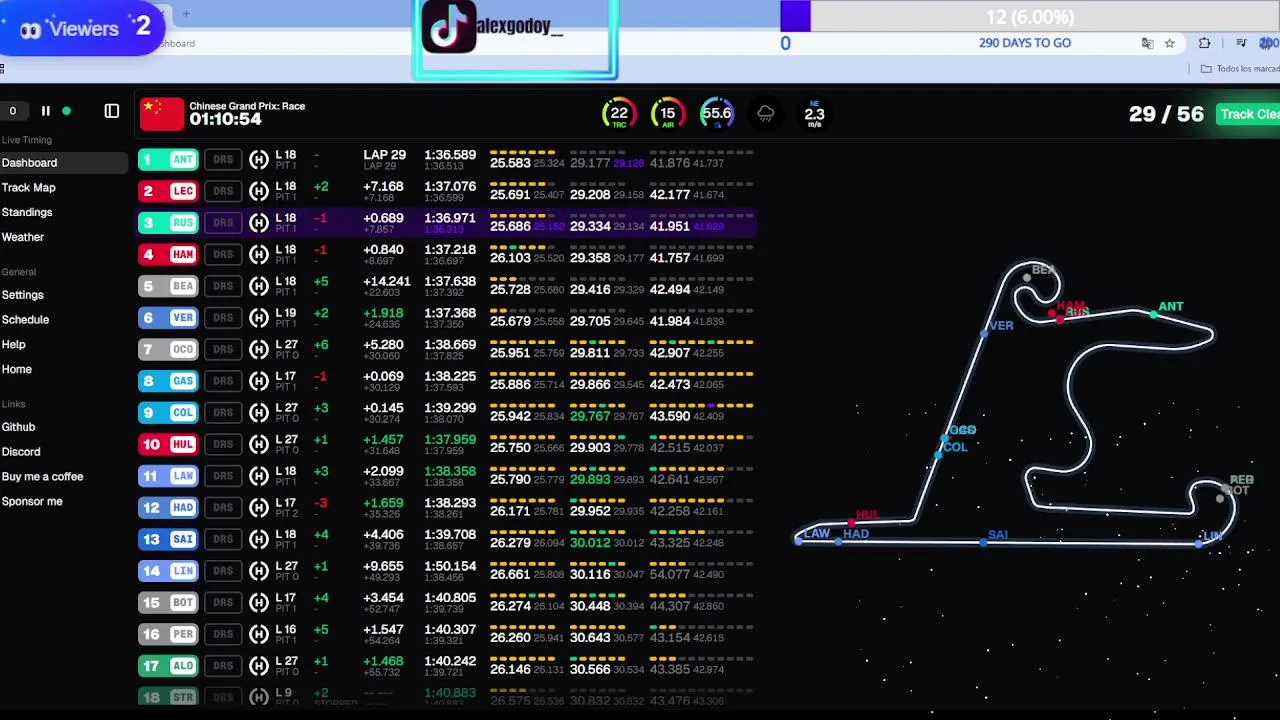Click the 29 / 56 lap counter
Screen dimensions: 1280x720
click(1166, 114)
